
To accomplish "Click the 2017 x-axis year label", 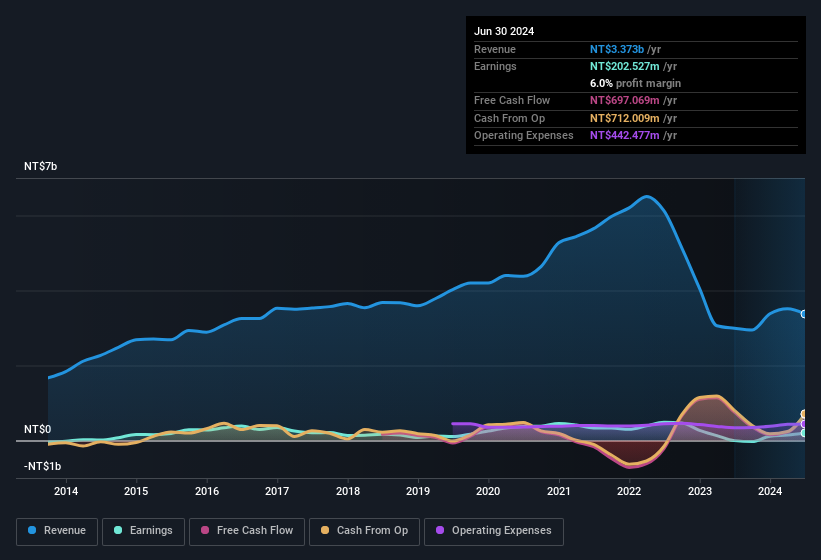I will click(x=277, y=491).
